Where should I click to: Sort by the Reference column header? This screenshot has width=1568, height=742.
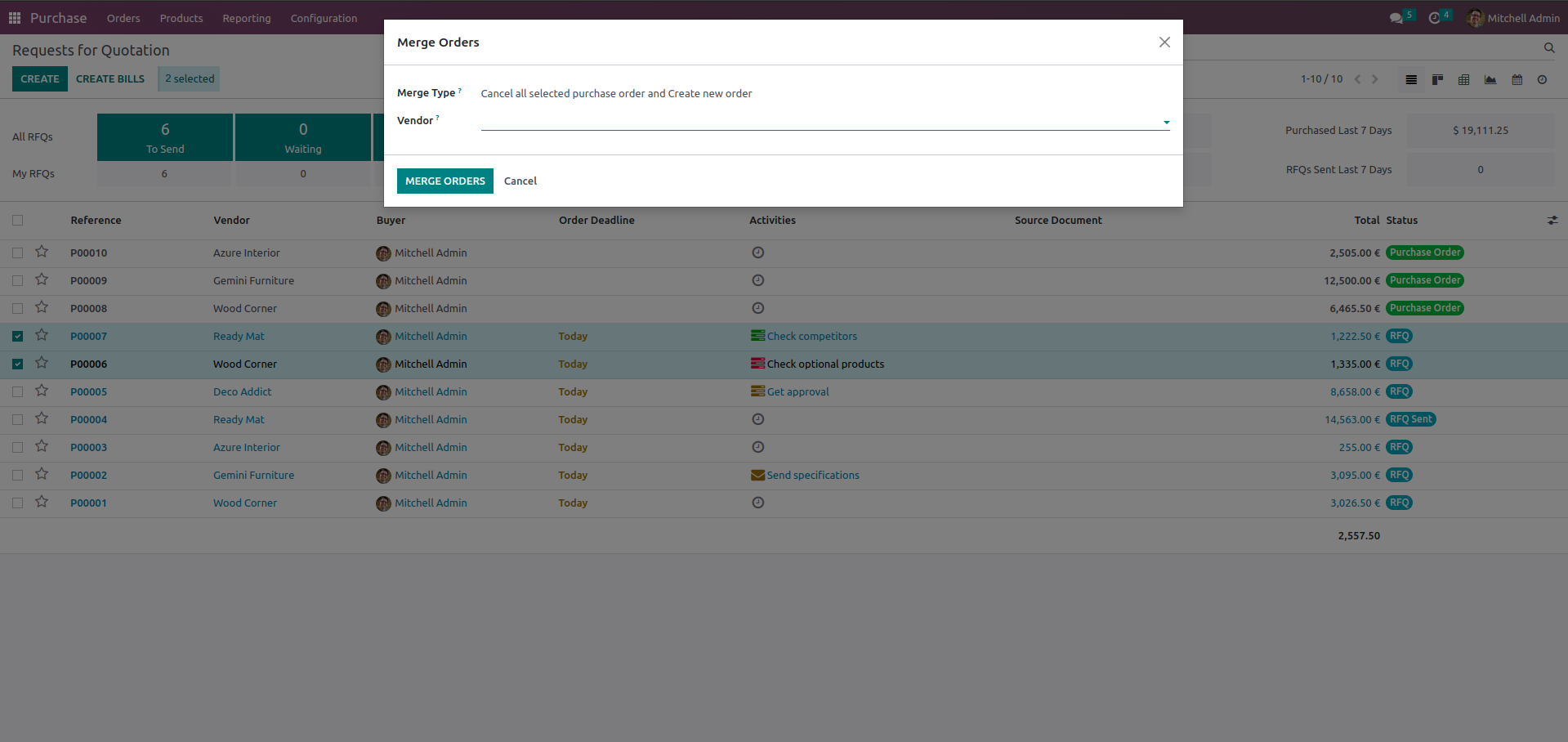pyautogui.click(x=96, y=220)
